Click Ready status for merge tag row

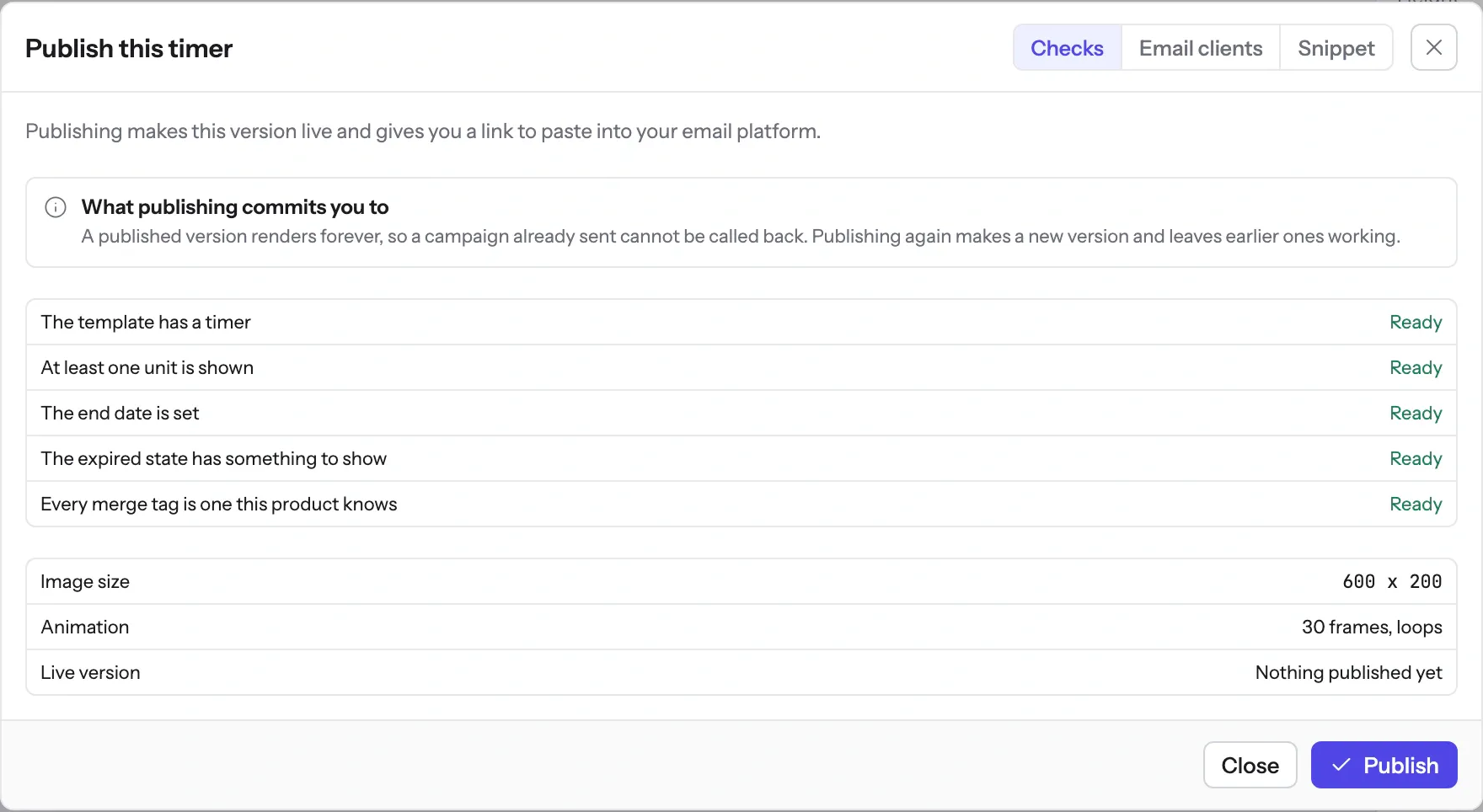click(1416, 504)
